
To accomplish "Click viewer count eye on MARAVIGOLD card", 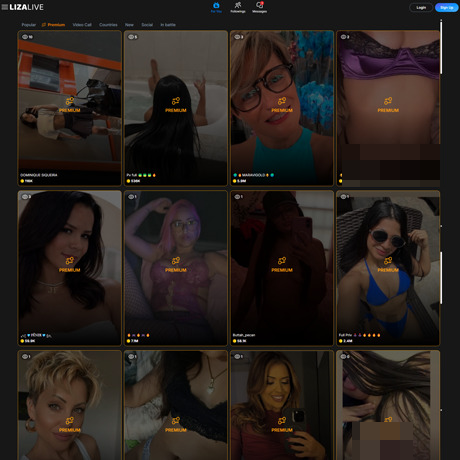I will pyautogui.click(x=237, y=37).
